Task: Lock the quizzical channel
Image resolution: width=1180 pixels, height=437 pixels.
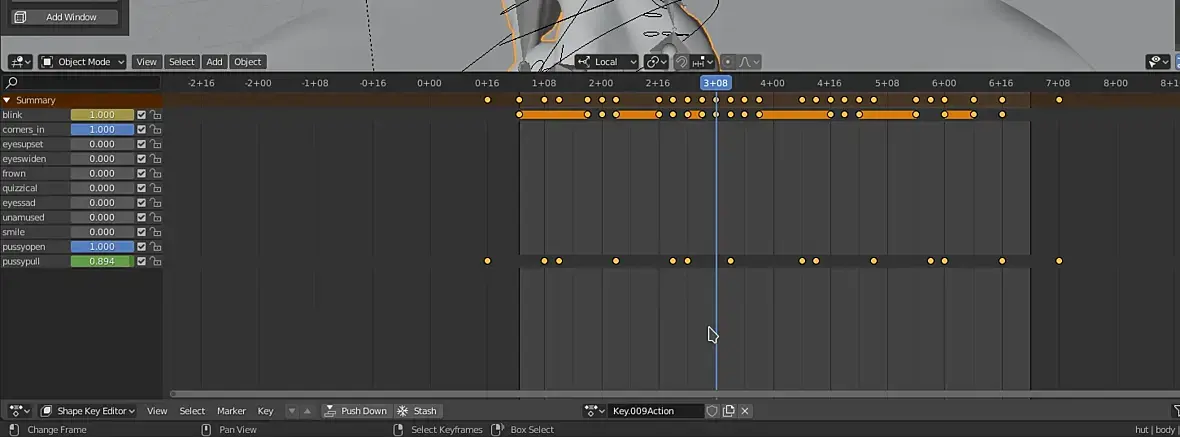Action: point(155,188)
